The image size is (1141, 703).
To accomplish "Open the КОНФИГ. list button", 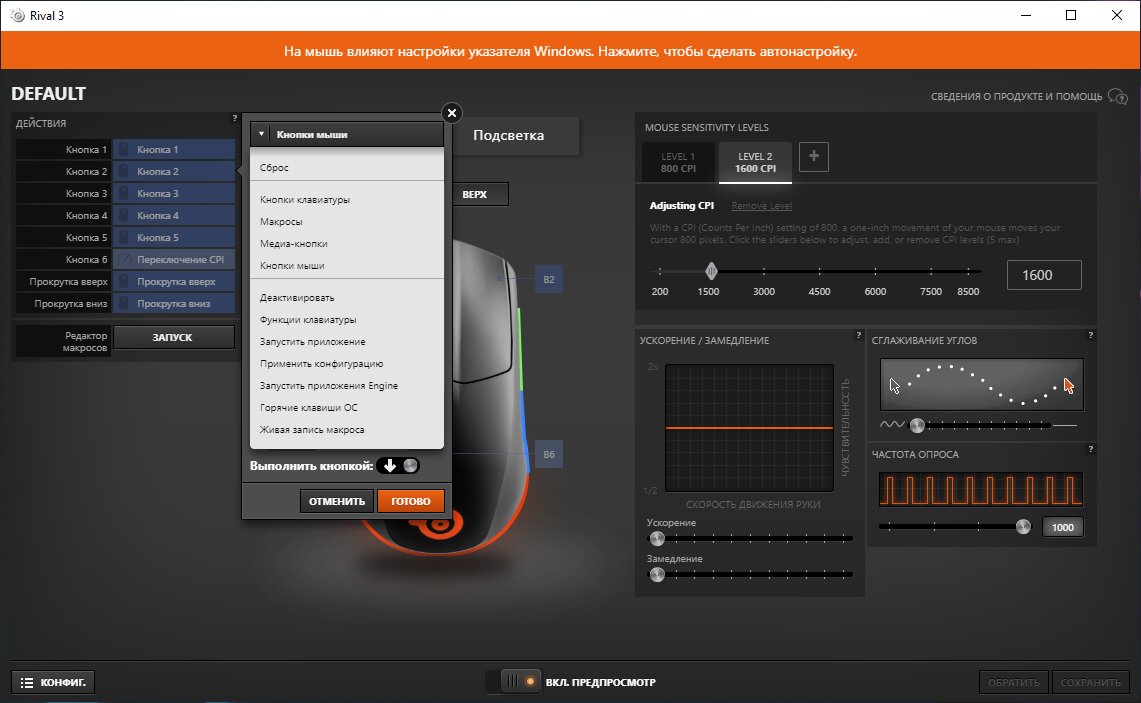I will coord(53,683).
